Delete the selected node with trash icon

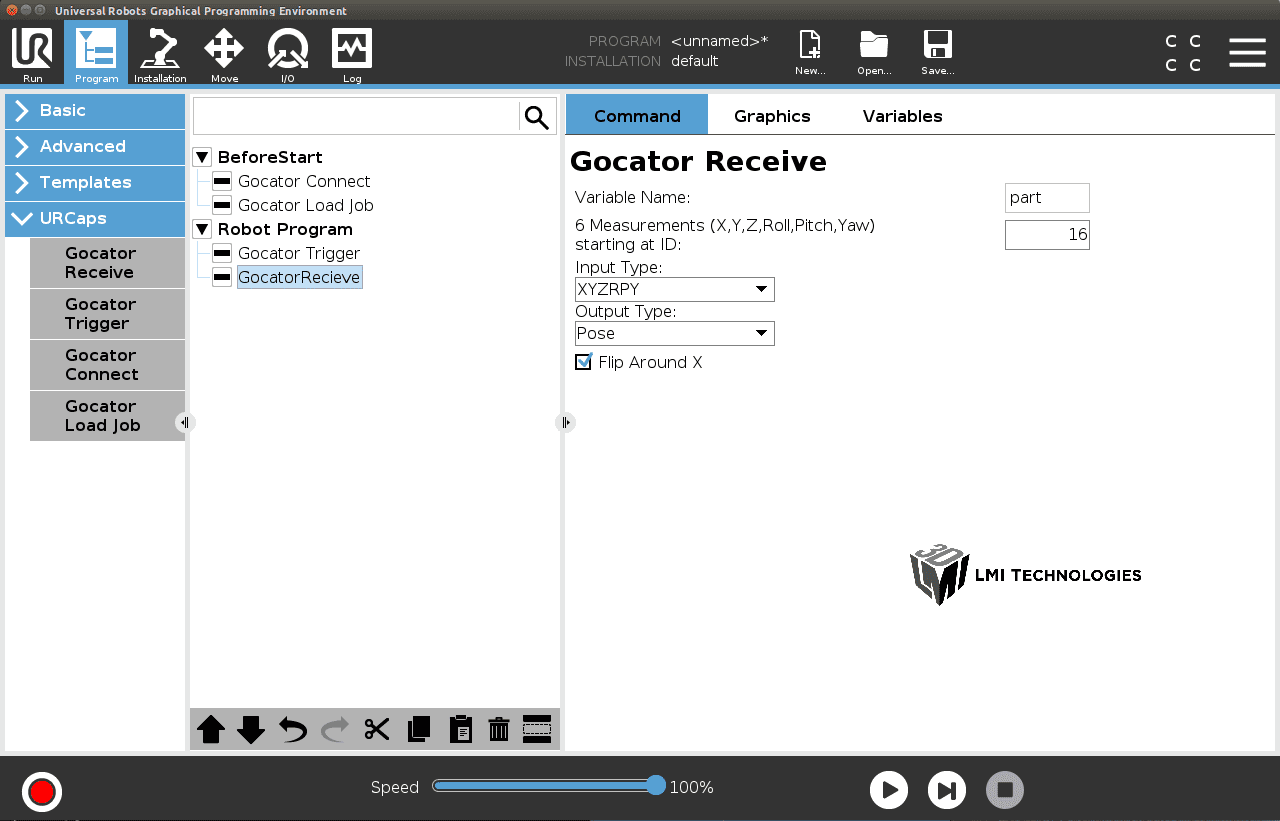coord(499,729)
